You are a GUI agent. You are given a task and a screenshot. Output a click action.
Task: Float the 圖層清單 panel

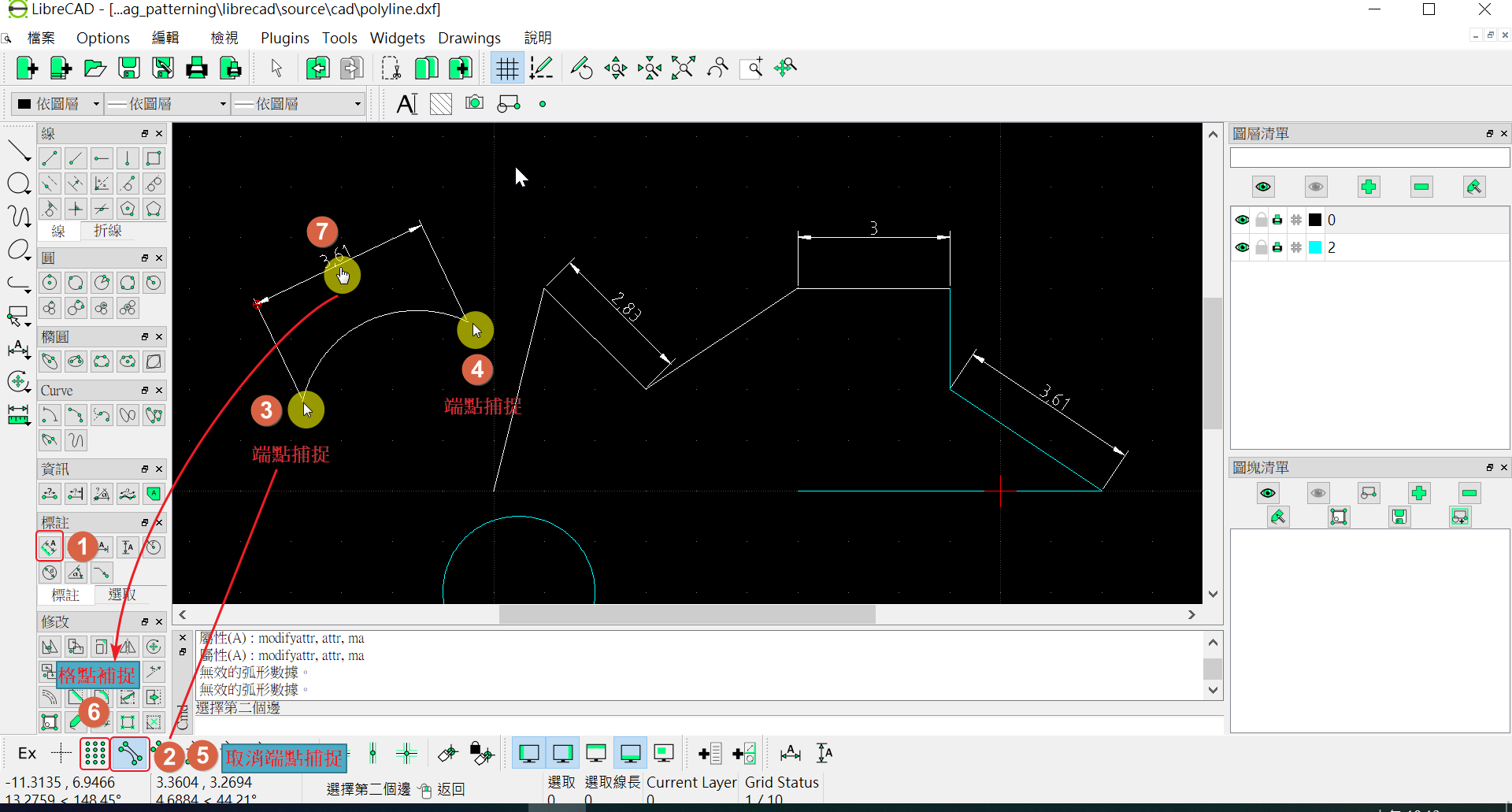[x=1490, y=134]
